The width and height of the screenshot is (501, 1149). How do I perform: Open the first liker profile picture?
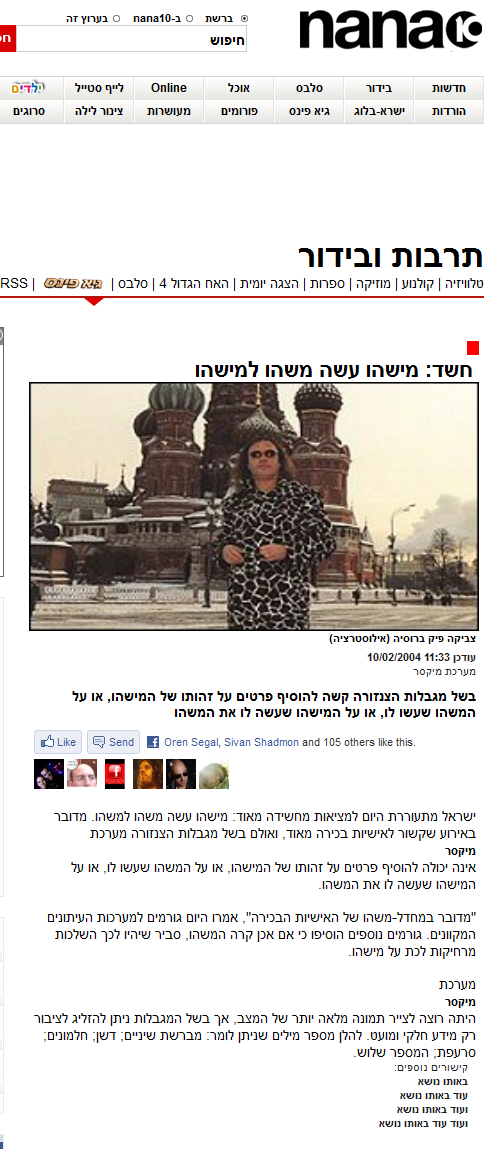pyautogui.click(x=48, y=774)
